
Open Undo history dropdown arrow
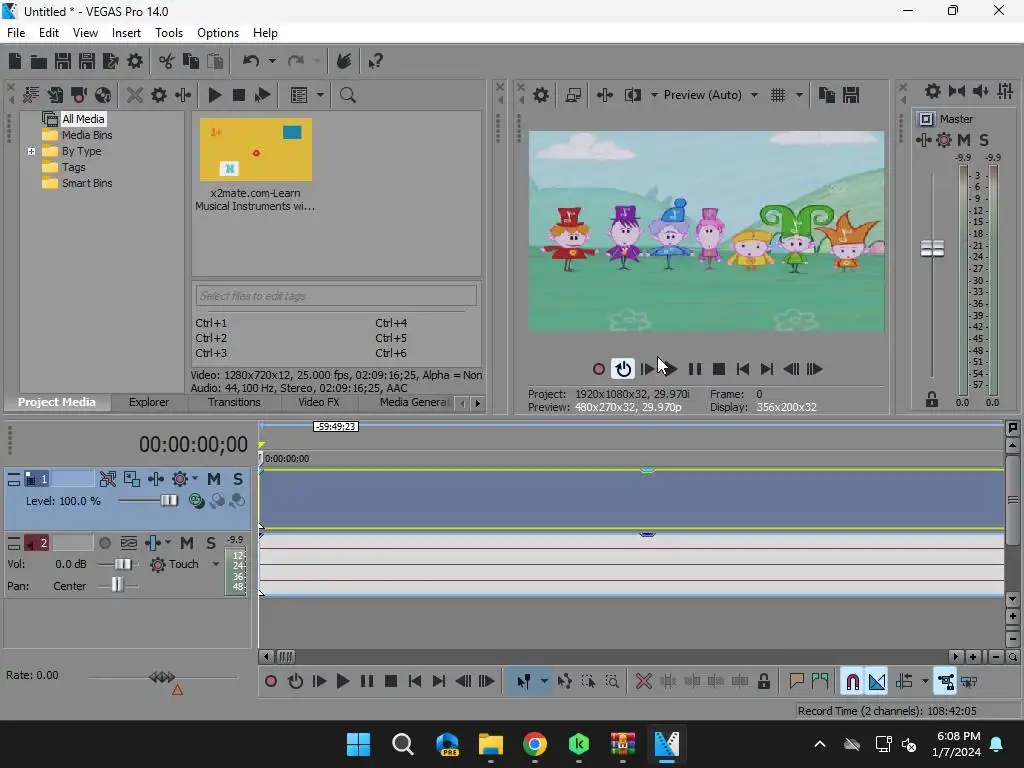point(272,61)
